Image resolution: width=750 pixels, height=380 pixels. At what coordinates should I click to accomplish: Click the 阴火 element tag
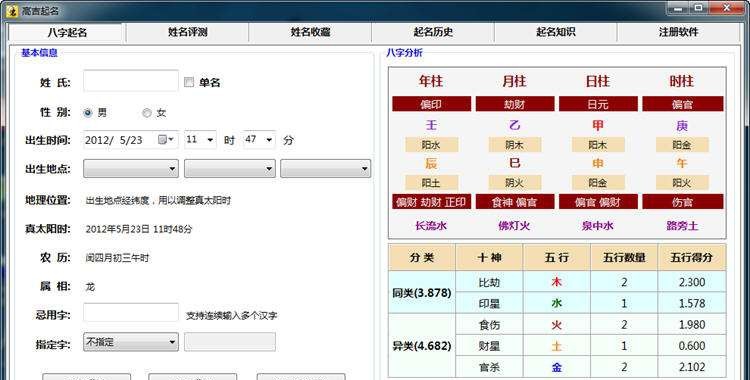tap(515, 183)
